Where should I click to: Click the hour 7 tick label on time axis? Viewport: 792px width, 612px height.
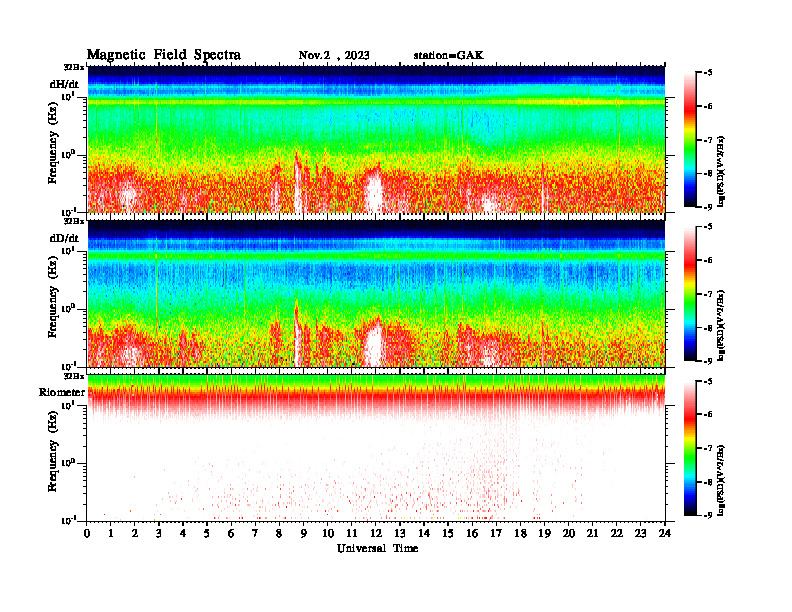pos(256,534)
